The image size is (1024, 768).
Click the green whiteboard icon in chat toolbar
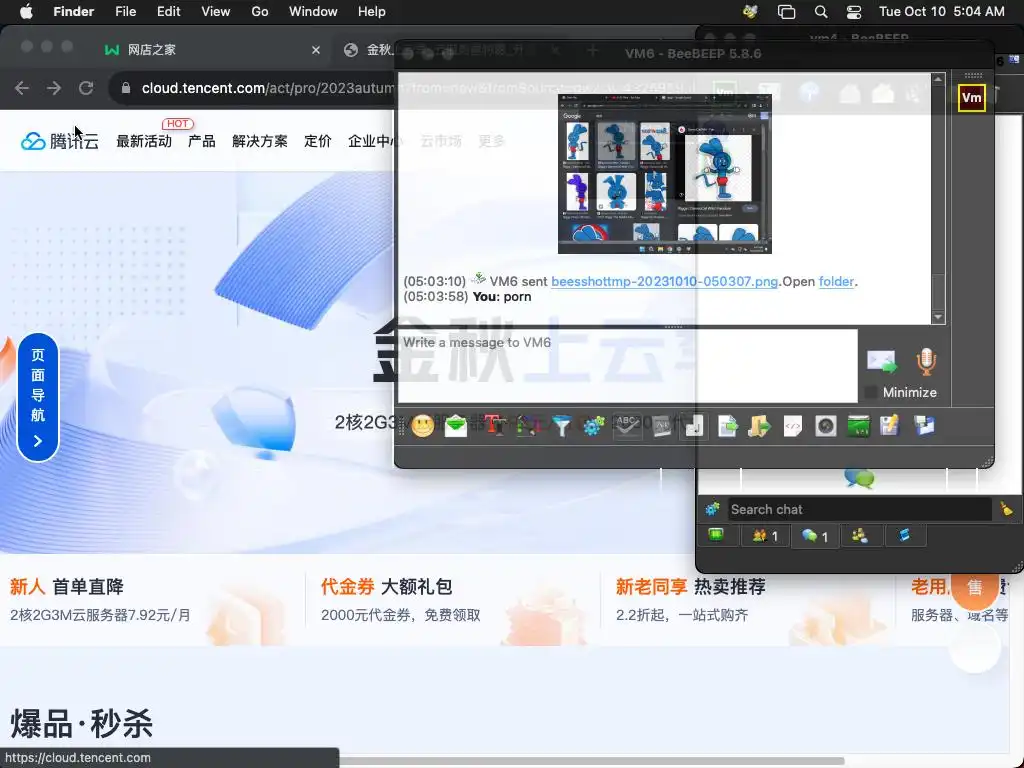click(858, 426)
